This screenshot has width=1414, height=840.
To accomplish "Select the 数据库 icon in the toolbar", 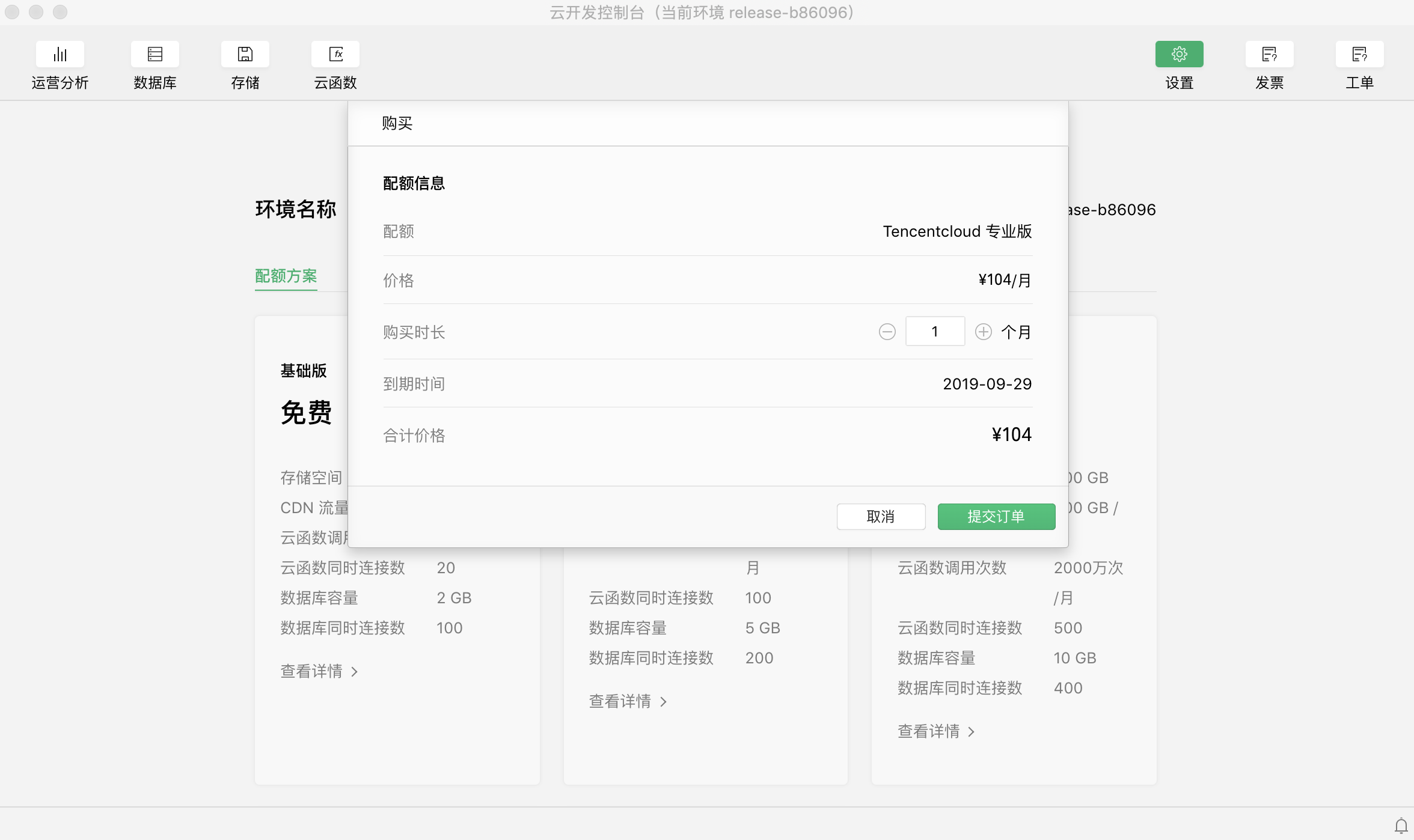I will [155, 54].
